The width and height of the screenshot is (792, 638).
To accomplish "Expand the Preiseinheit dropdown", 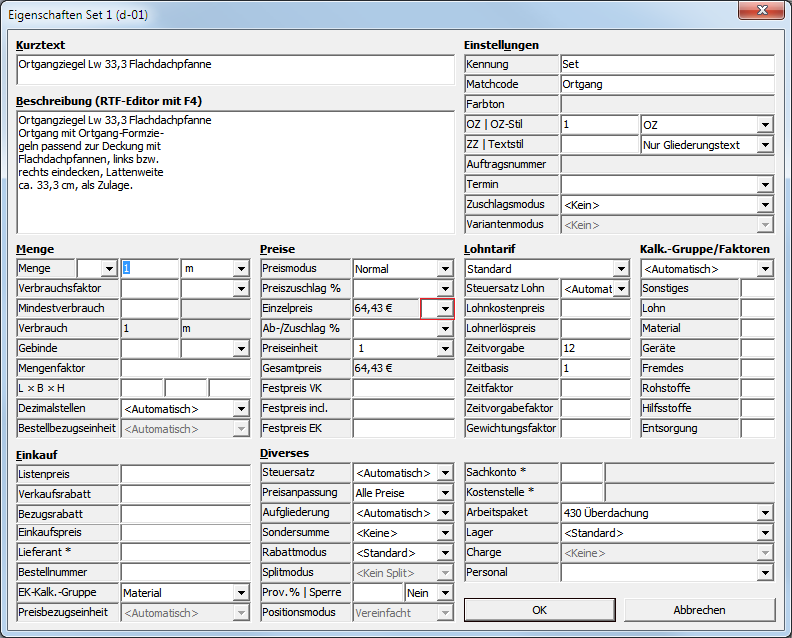I will click(x=444, y=349).
